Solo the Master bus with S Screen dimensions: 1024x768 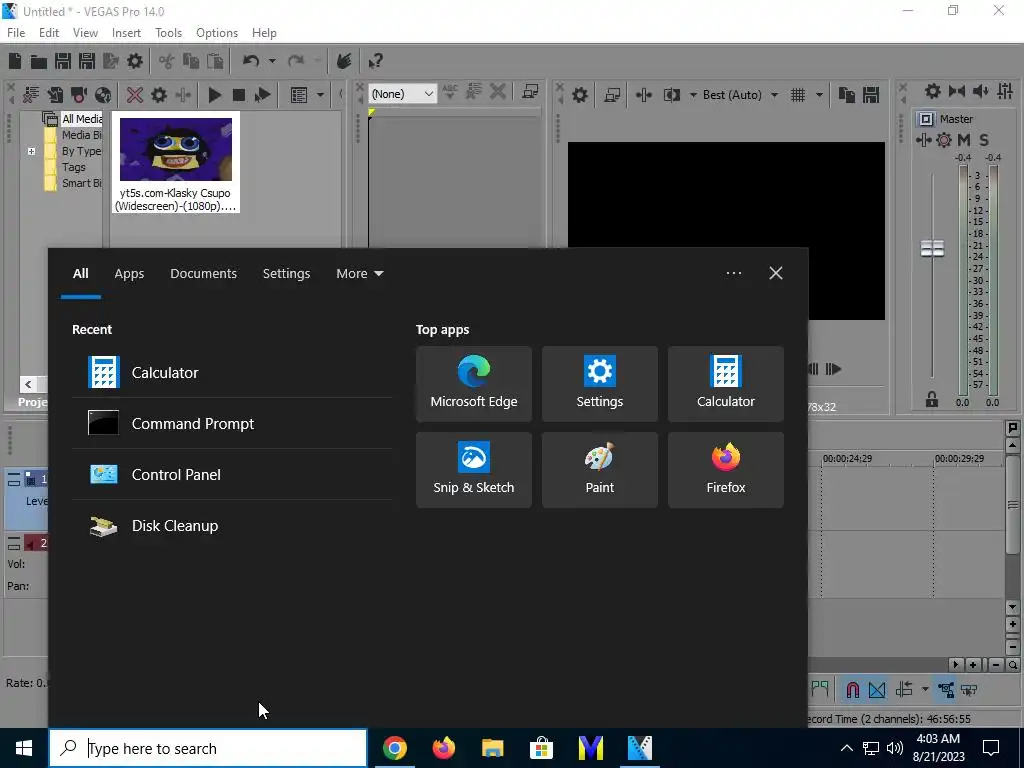(x=984, y=140)
